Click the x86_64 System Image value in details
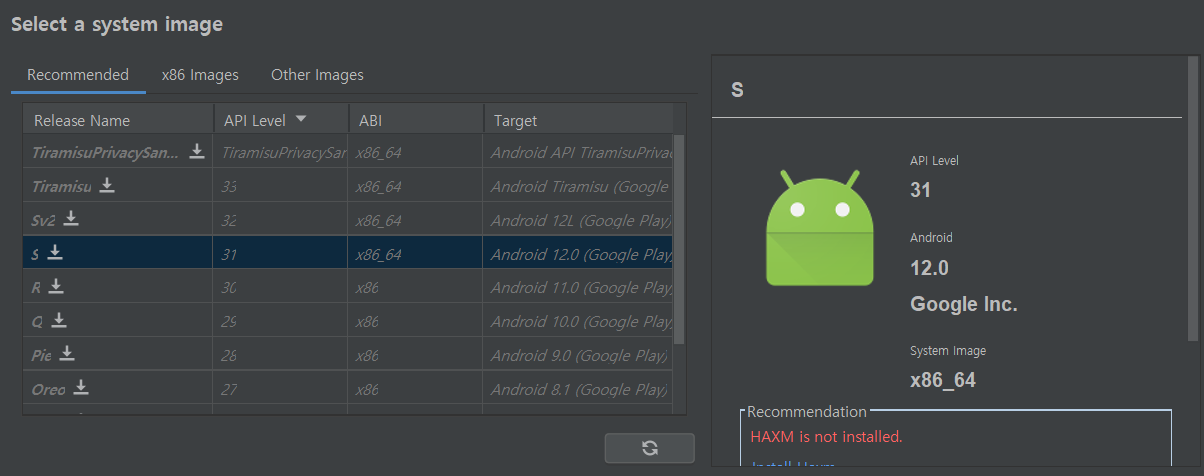 (x=942, y=380)
